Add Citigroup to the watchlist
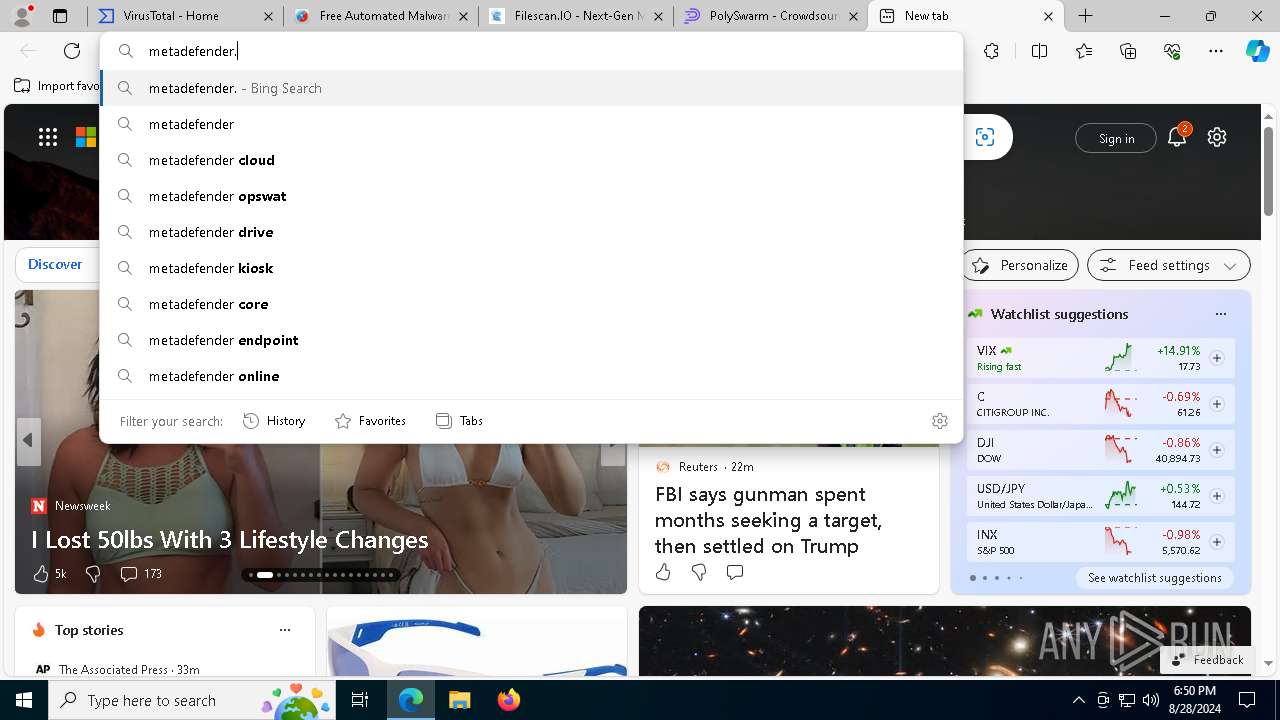 point(1217,404)
